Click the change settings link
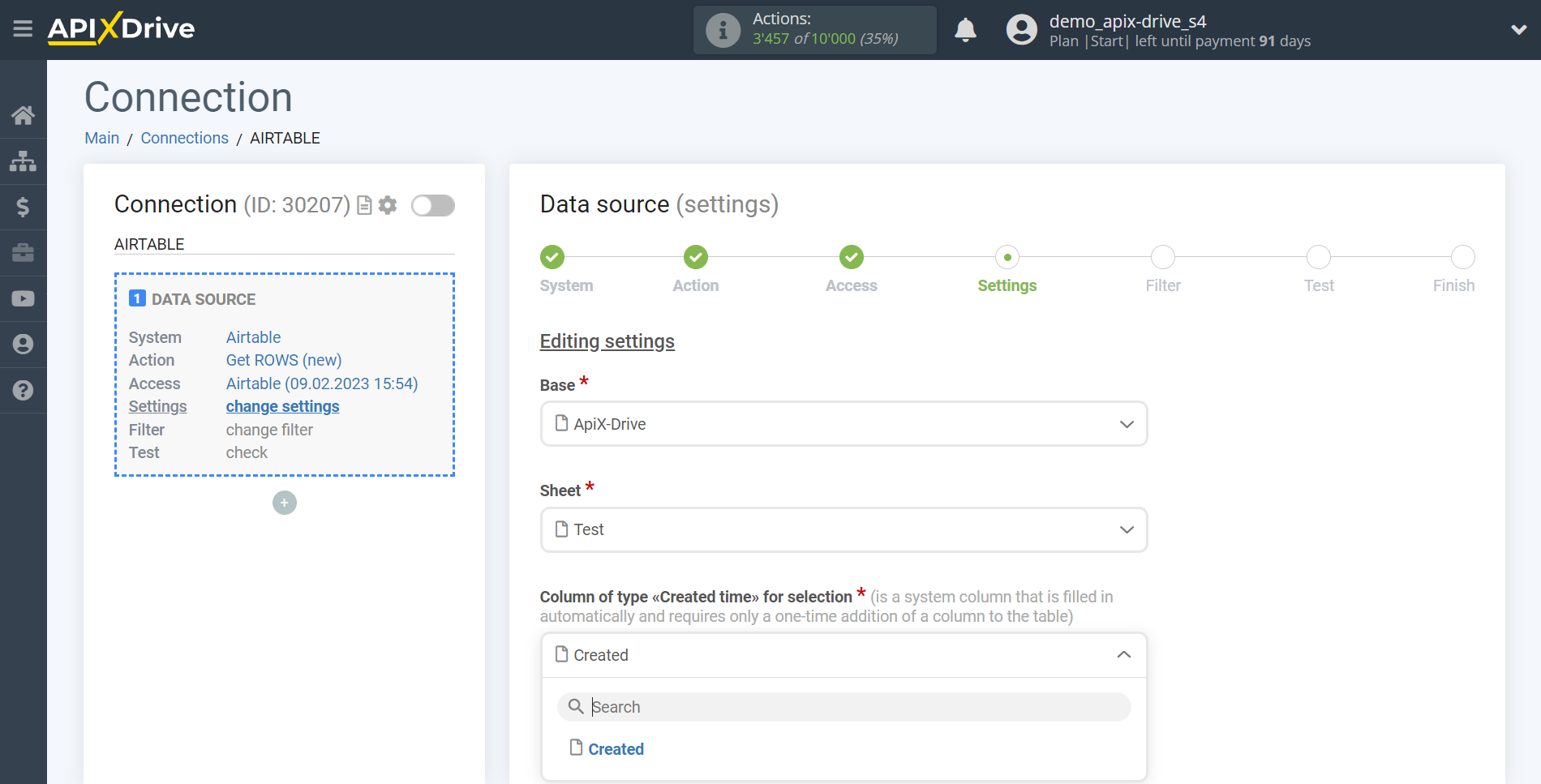The height and width of the screenshot is (784, 1541). pos(282,406)
